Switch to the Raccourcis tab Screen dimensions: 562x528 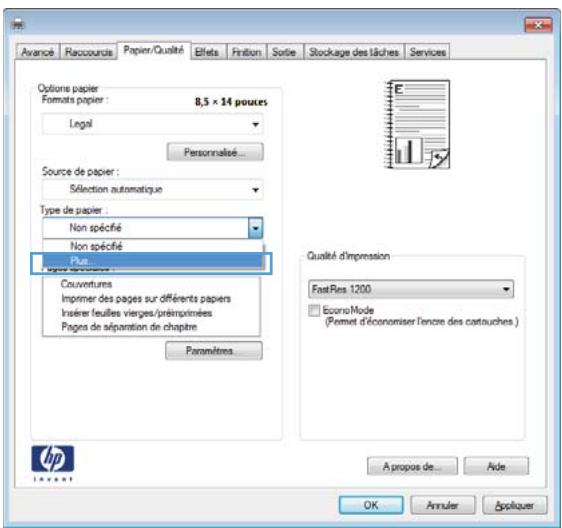tap(89, 52)
